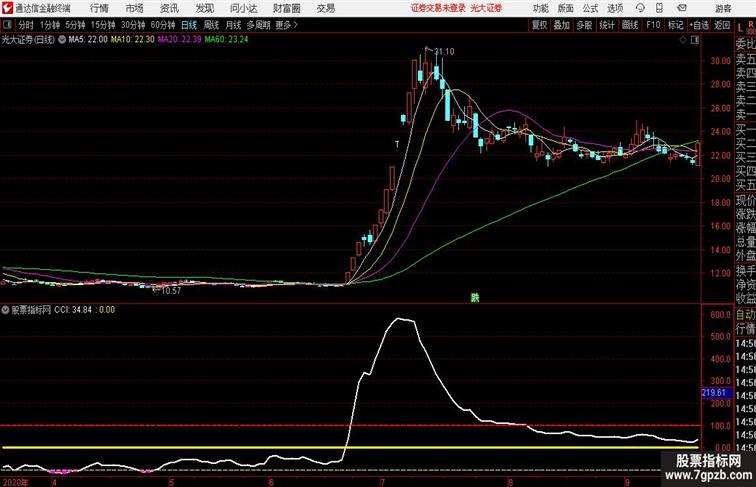This screenshot has height=487, width=756.
Task: Switch to the 30分钟 period
Action: point(133,25)
